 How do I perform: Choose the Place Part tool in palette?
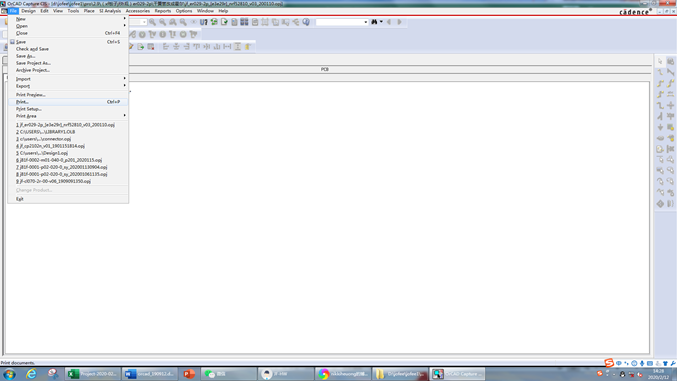click(x=671, y=62)
